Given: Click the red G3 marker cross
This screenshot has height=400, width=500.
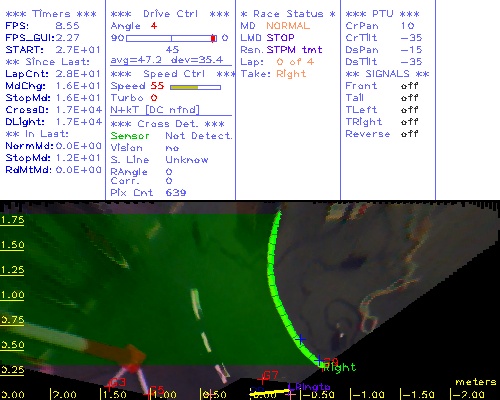Looking at the screenshot, I should (109, 386).
